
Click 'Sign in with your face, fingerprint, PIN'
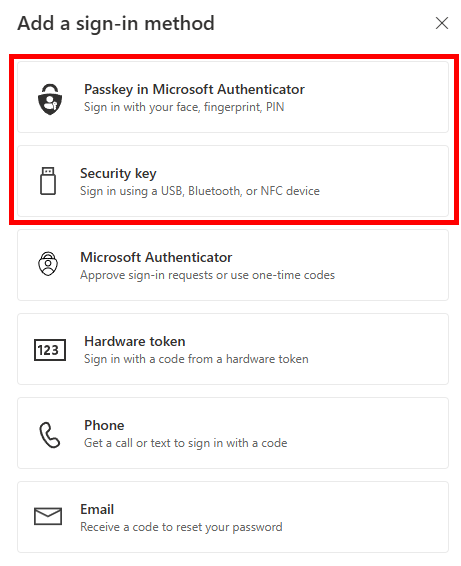184,107
